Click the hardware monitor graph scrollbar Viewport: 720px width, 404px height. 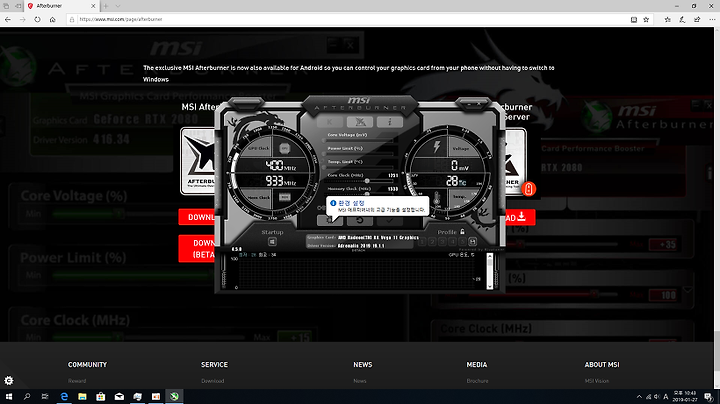tap(489, 271)
